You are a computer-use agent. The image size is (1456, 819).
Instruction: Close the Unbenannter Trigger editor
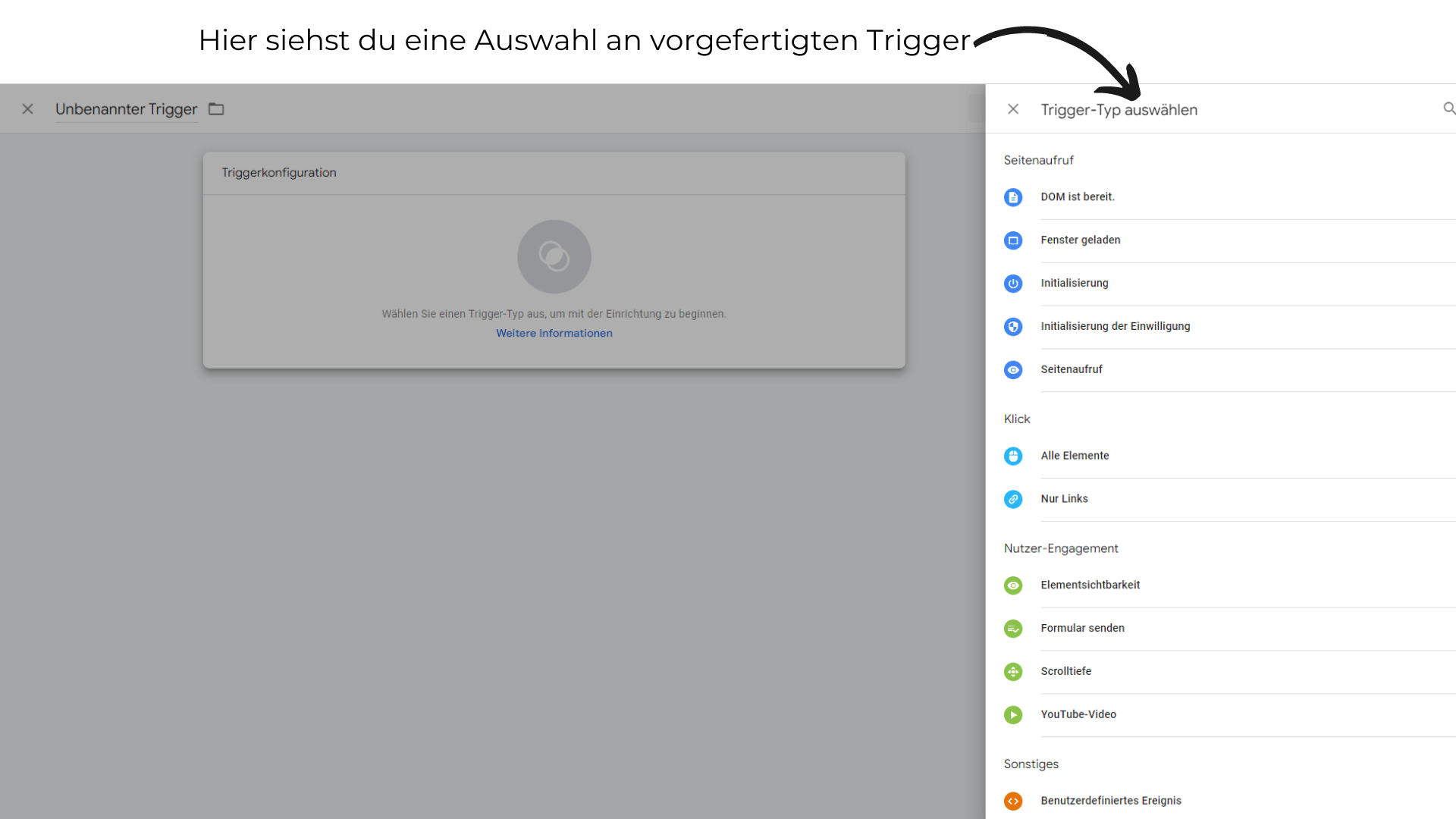[28, 109]
